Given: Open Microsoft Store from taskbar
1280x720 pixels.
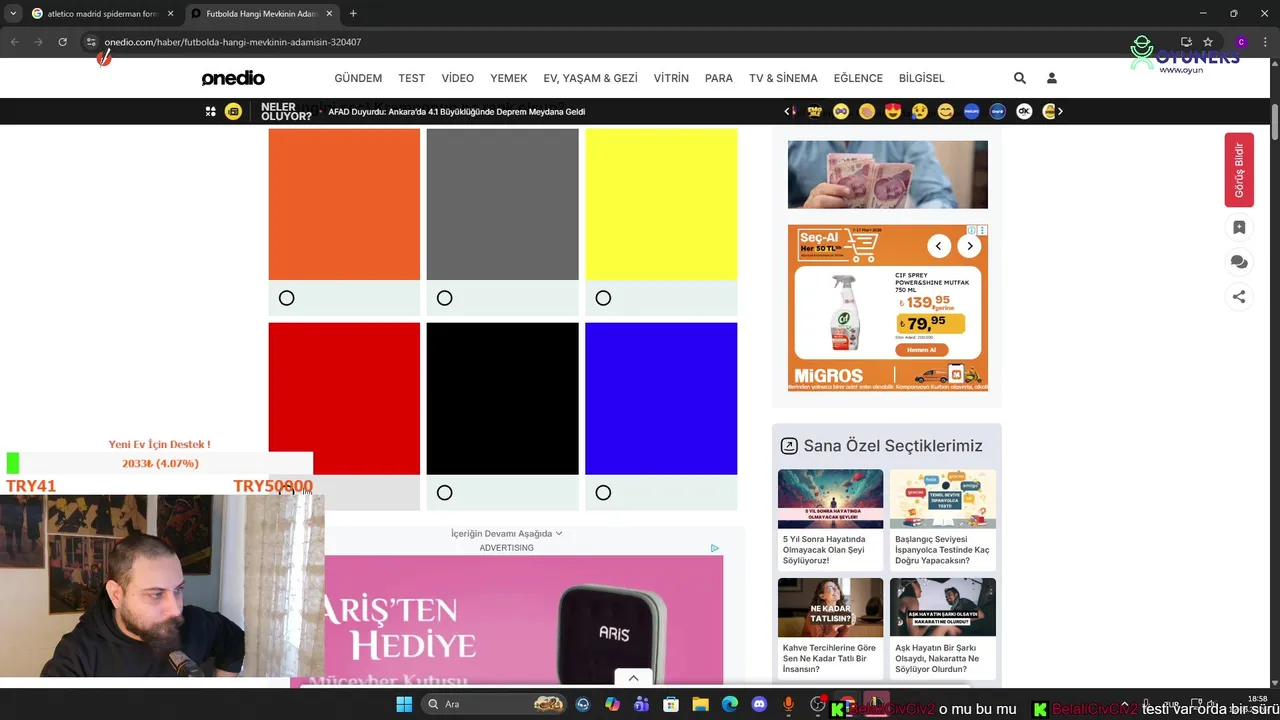Looking at the screenshot, I should [x=671, y=704].
